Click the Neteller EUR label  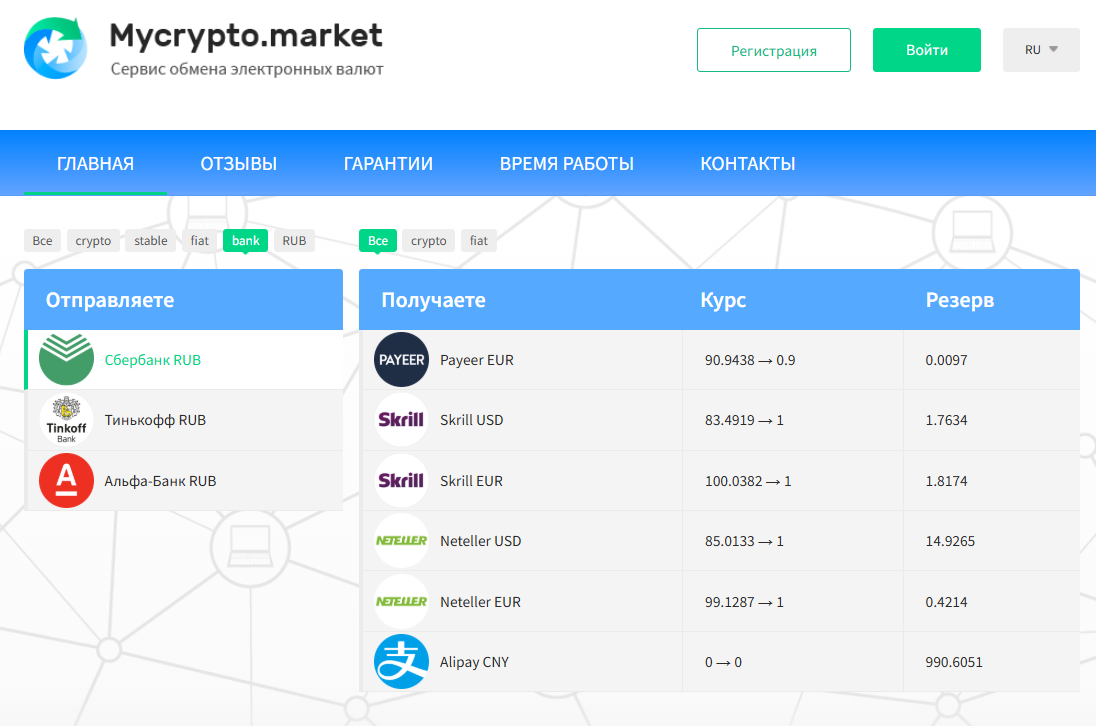point(481,602)
